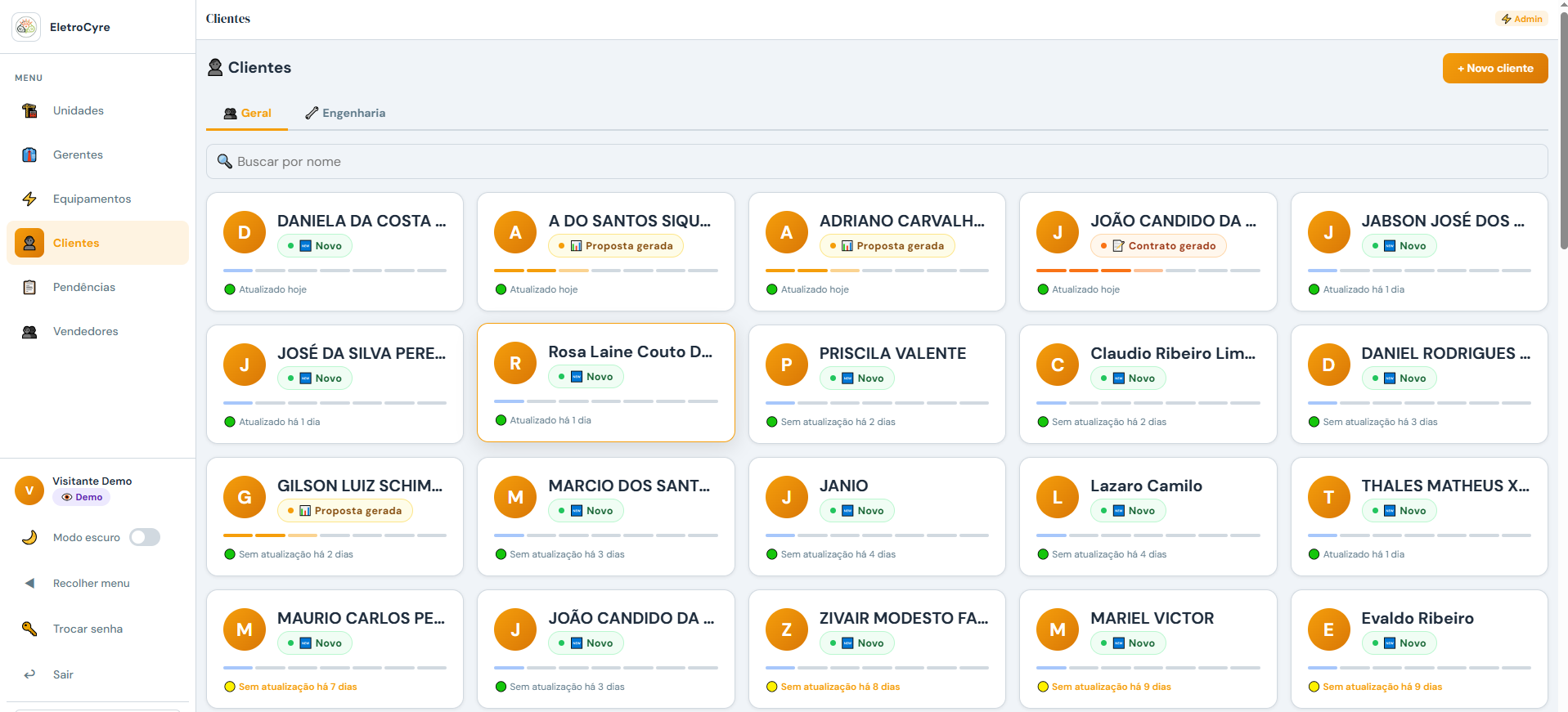Click progress bar on GILSON LUIZ card
Screen dimensions: 1568x712
(x=335, y=535)
